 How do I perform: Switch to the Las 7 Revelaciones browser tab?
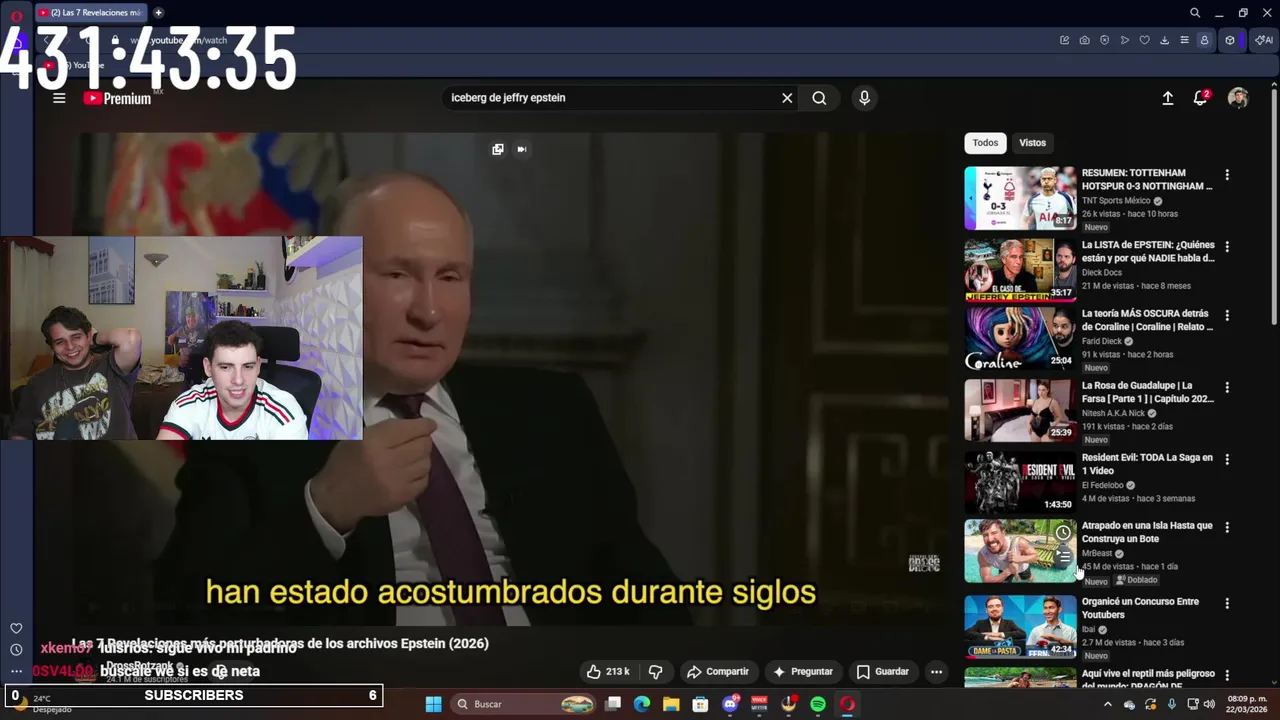(91, 12)
